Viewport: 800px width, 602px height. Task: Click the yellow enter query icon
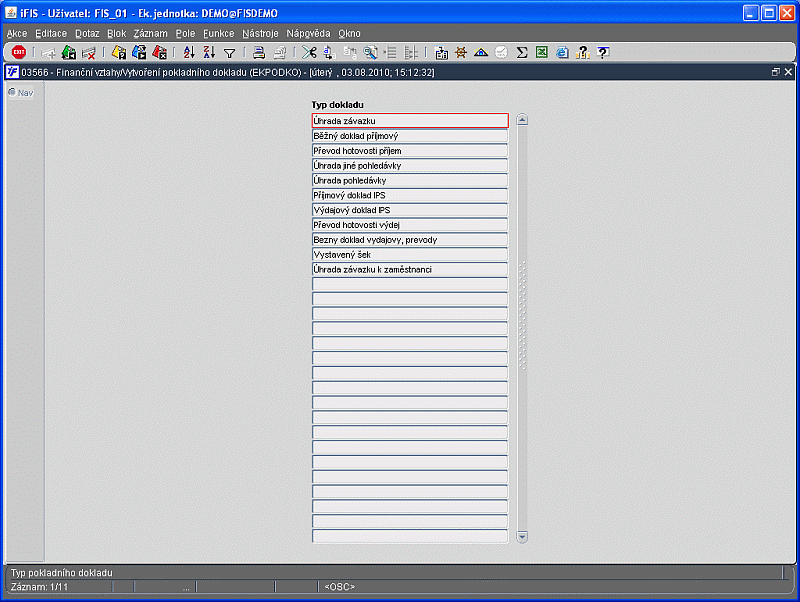pyautogui.click(x=119, y=52)
